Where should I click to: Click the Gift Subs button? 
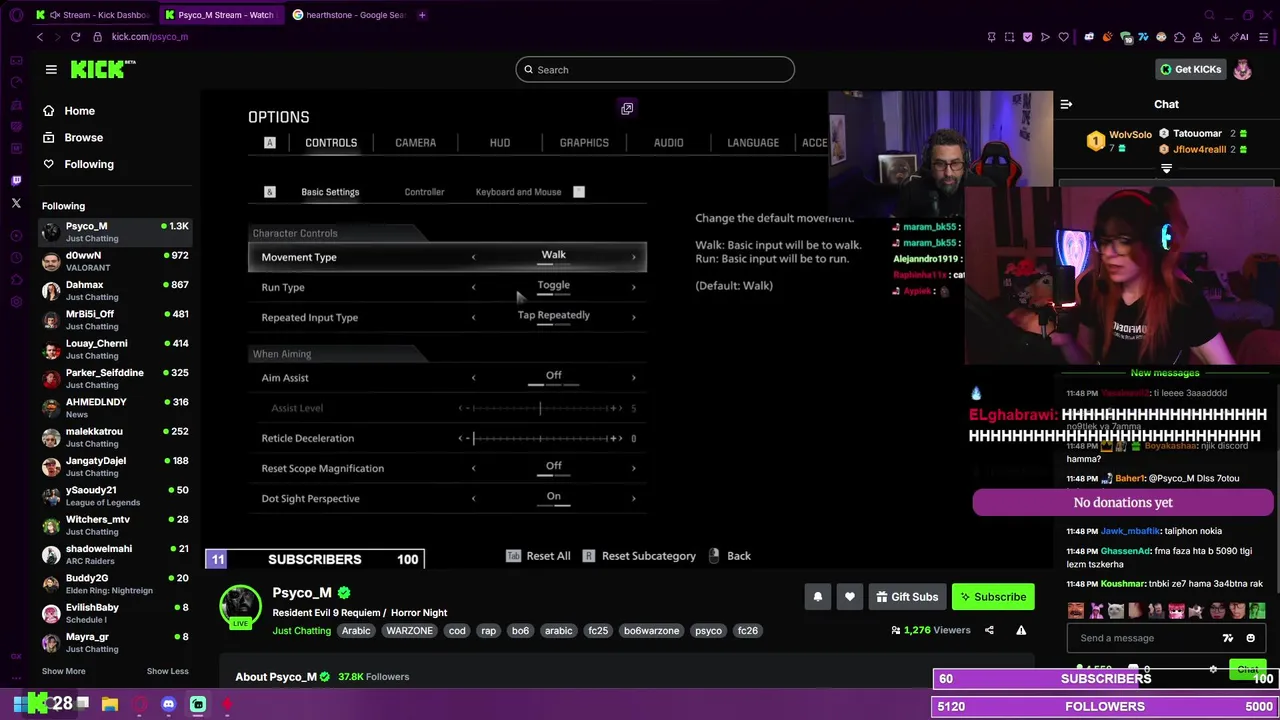[x=906, y=597]
